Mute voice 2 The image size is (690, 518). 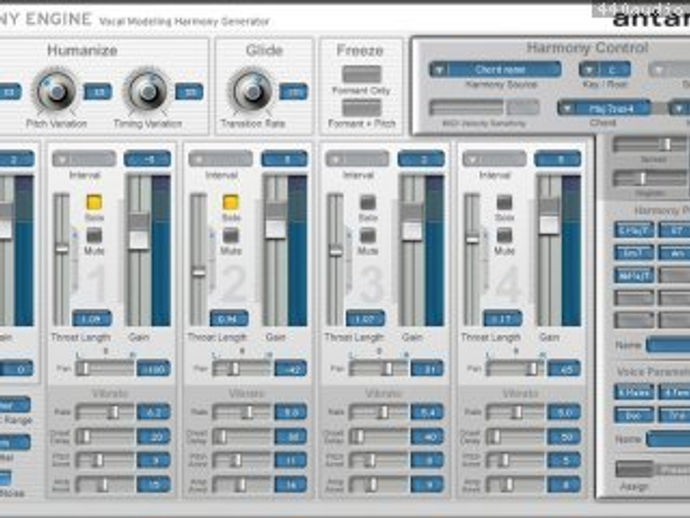click(x=231, y=235)
